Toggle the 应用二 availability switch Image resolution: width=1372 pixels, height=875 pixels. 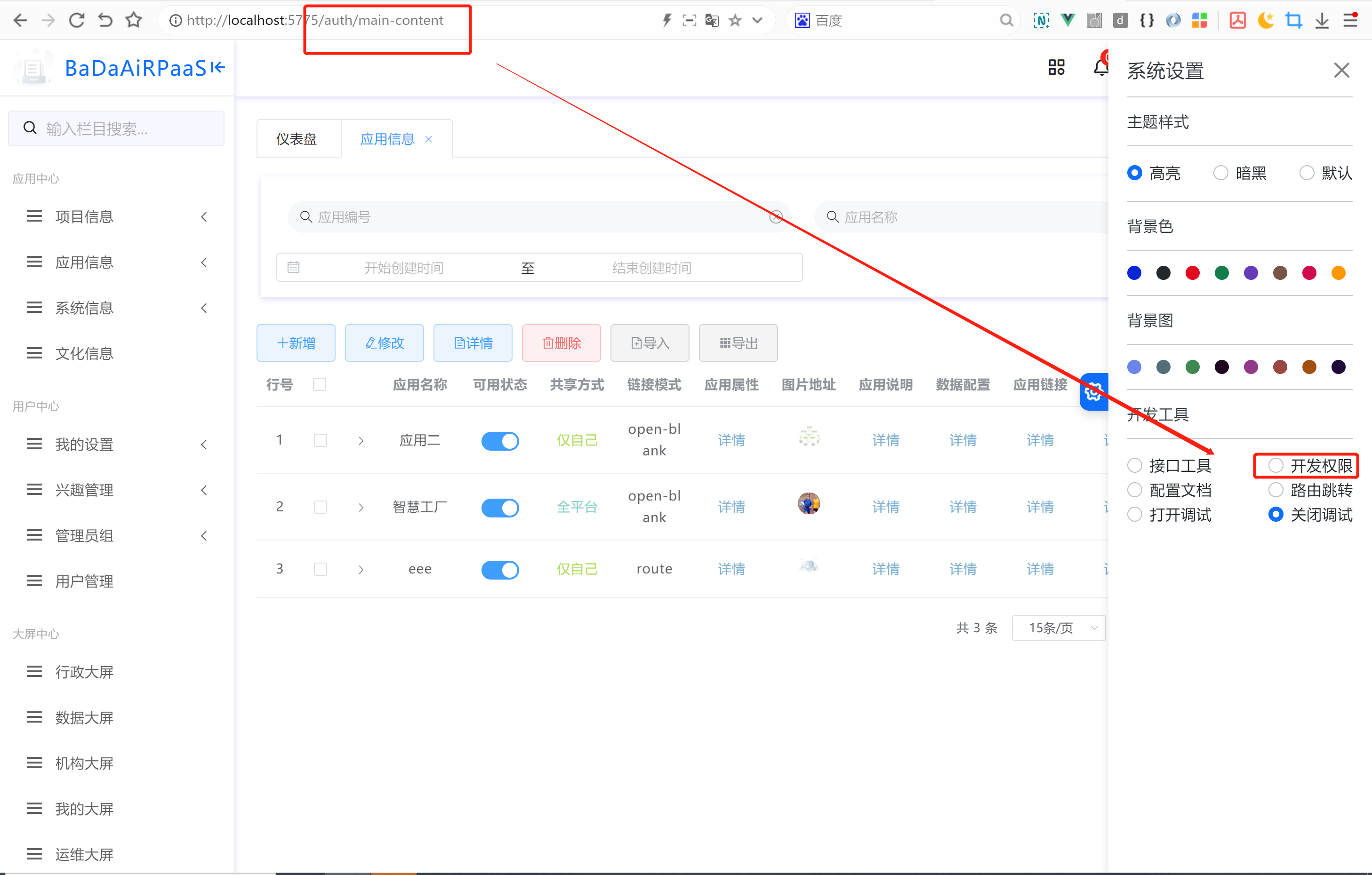[500, 440]
